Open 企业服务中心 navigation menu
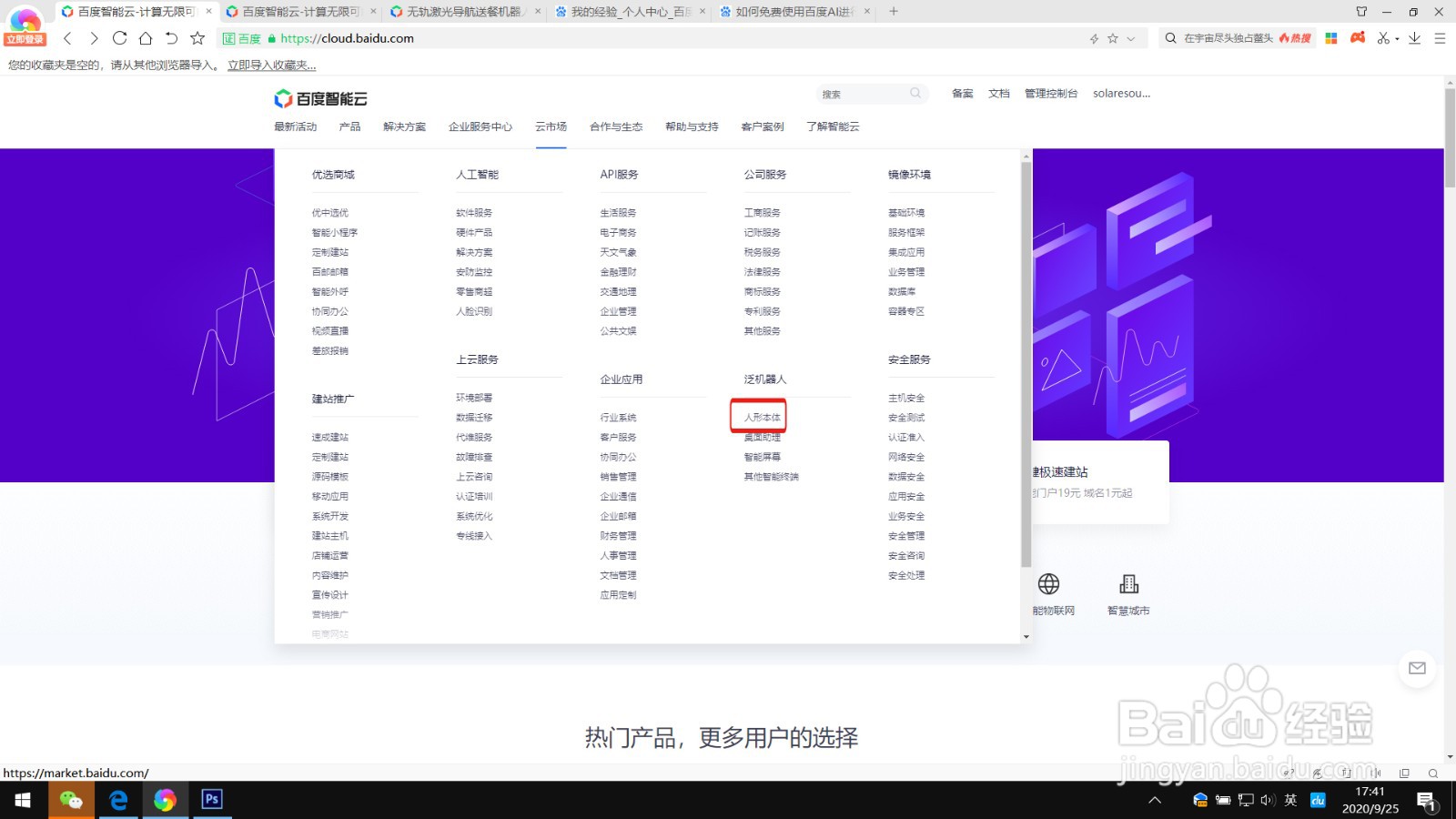This screenshot has height=819, width=1456. point(480,126)
